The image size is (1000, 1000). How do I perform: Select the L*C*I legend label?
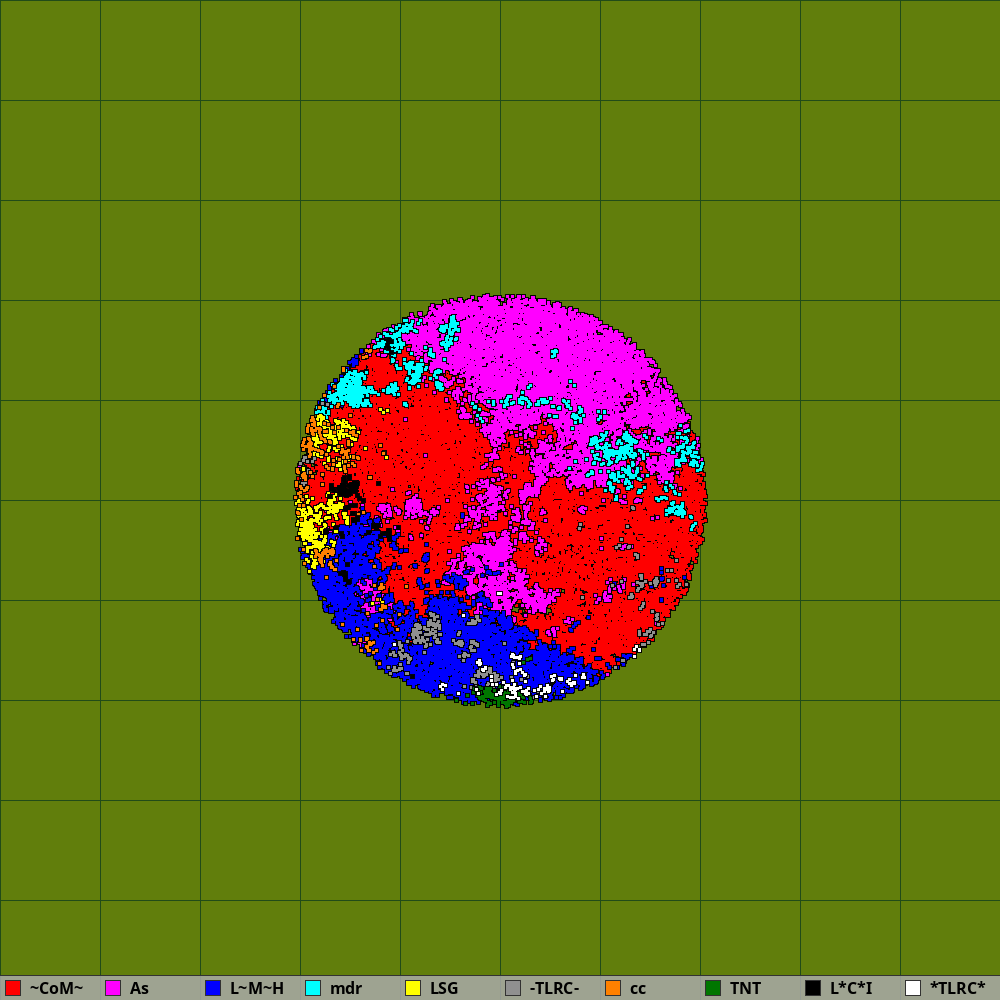click(851, 989)
